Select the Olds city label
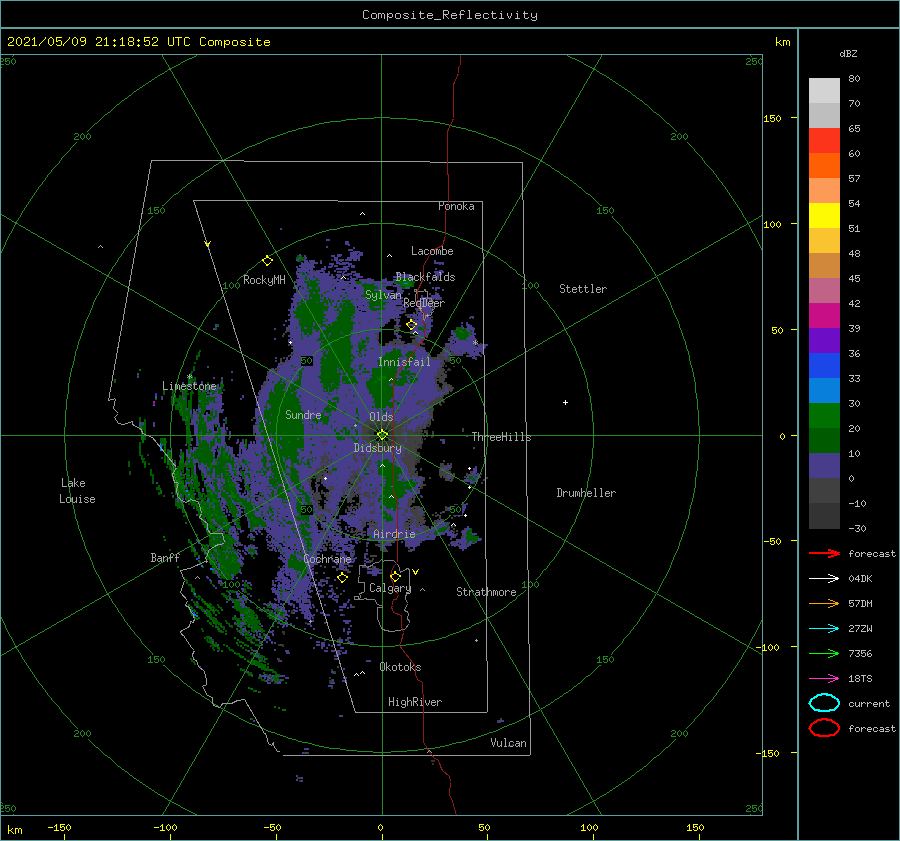Image resolution: width=900 pixels, height=841 pixels. click(381, 417)
